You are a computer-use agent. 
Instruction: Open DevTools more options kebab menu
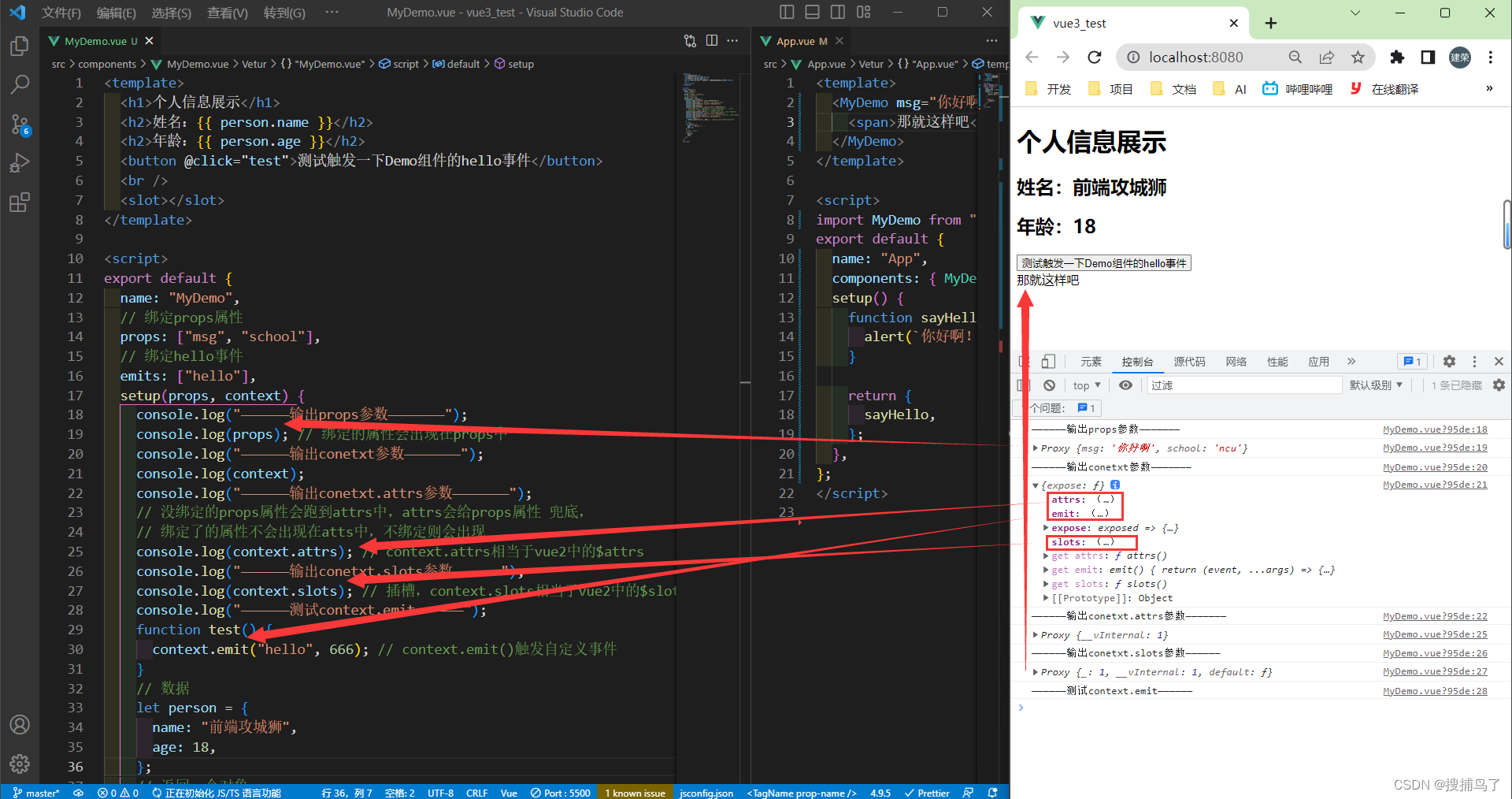pyautogui.click(x=1474, y=362)
